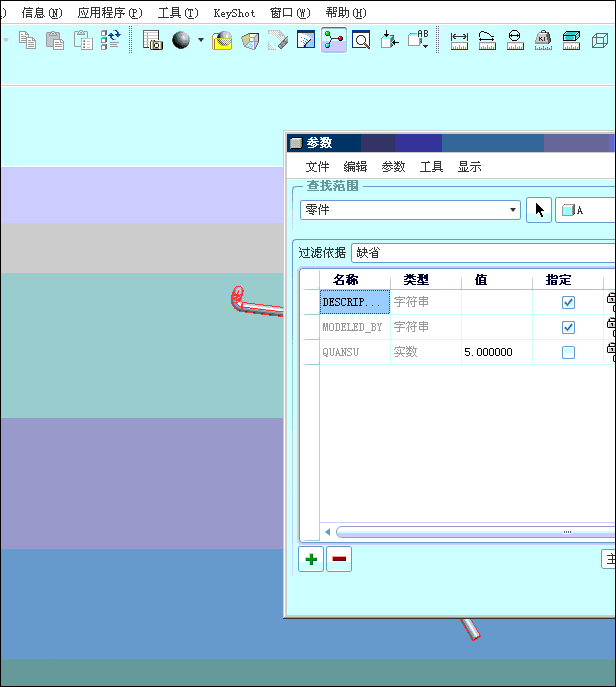616x687 pixels.
Task: Click the mass properties weight icon
Action: 543,41
